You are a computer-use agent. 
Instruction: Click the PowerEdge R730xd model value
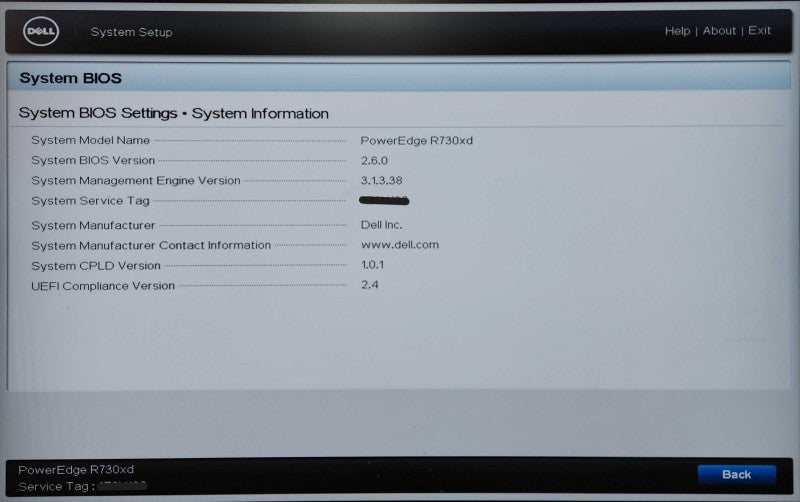click(416, 141)
